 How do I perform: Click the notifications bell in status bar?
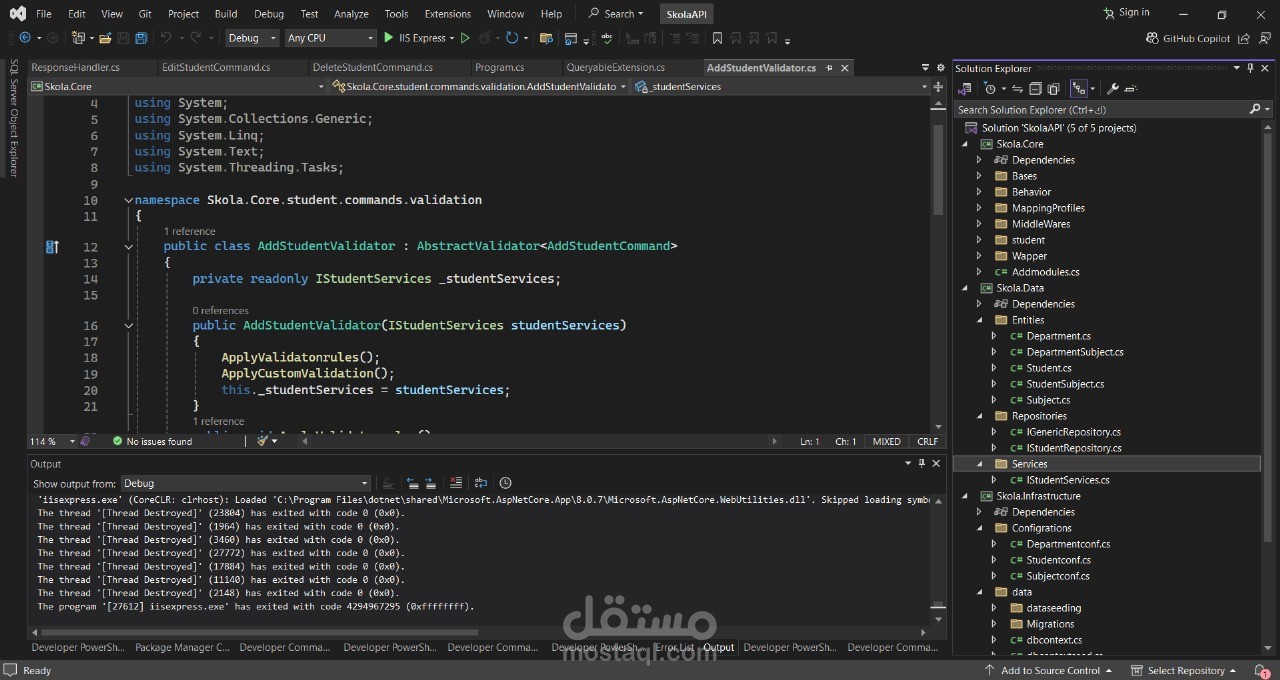pos(1261,671)
